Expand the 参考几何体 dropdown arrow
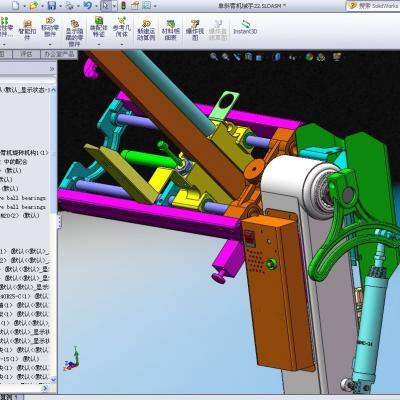Viewport: 400px width, 400px height. 122,44
